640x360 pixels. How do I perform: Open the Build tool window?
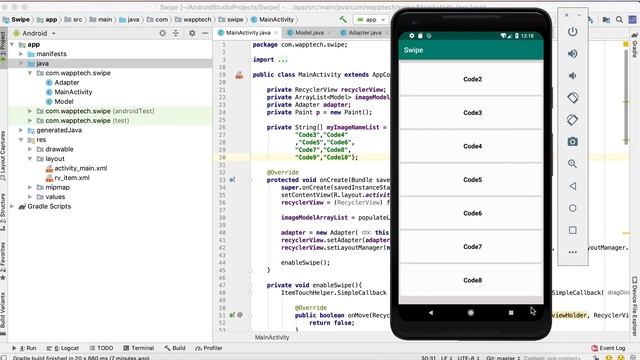[x=175, y=348]
